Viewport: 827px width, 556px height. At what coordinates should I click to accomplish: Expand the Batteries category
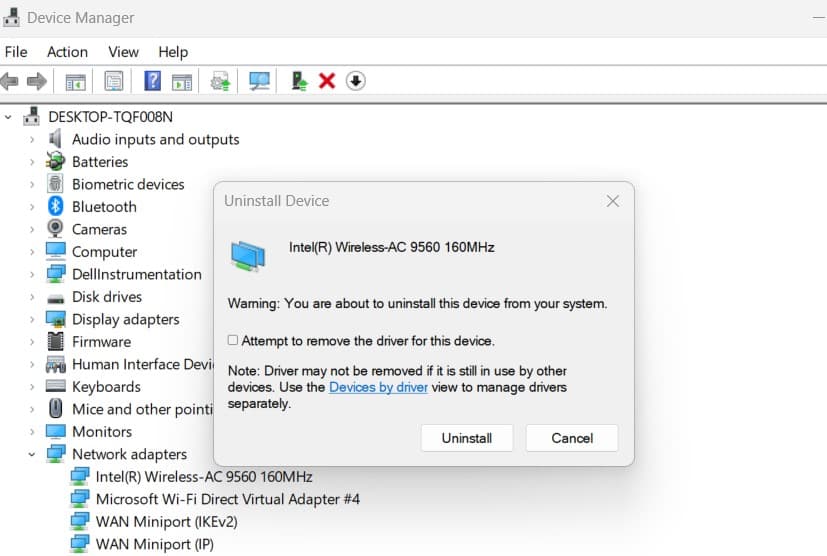coord(32,162)
